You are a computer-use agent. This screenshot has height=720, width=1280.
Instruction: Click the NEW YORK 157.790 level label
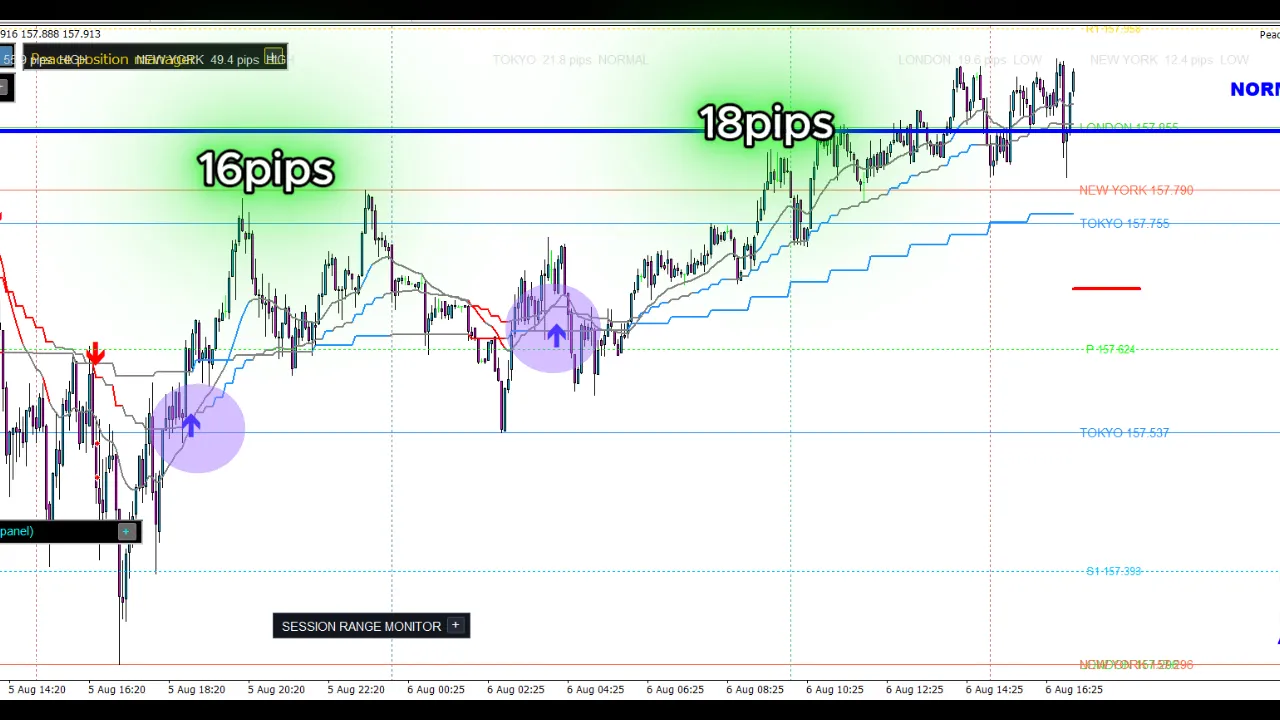[x=1136, y=190]
